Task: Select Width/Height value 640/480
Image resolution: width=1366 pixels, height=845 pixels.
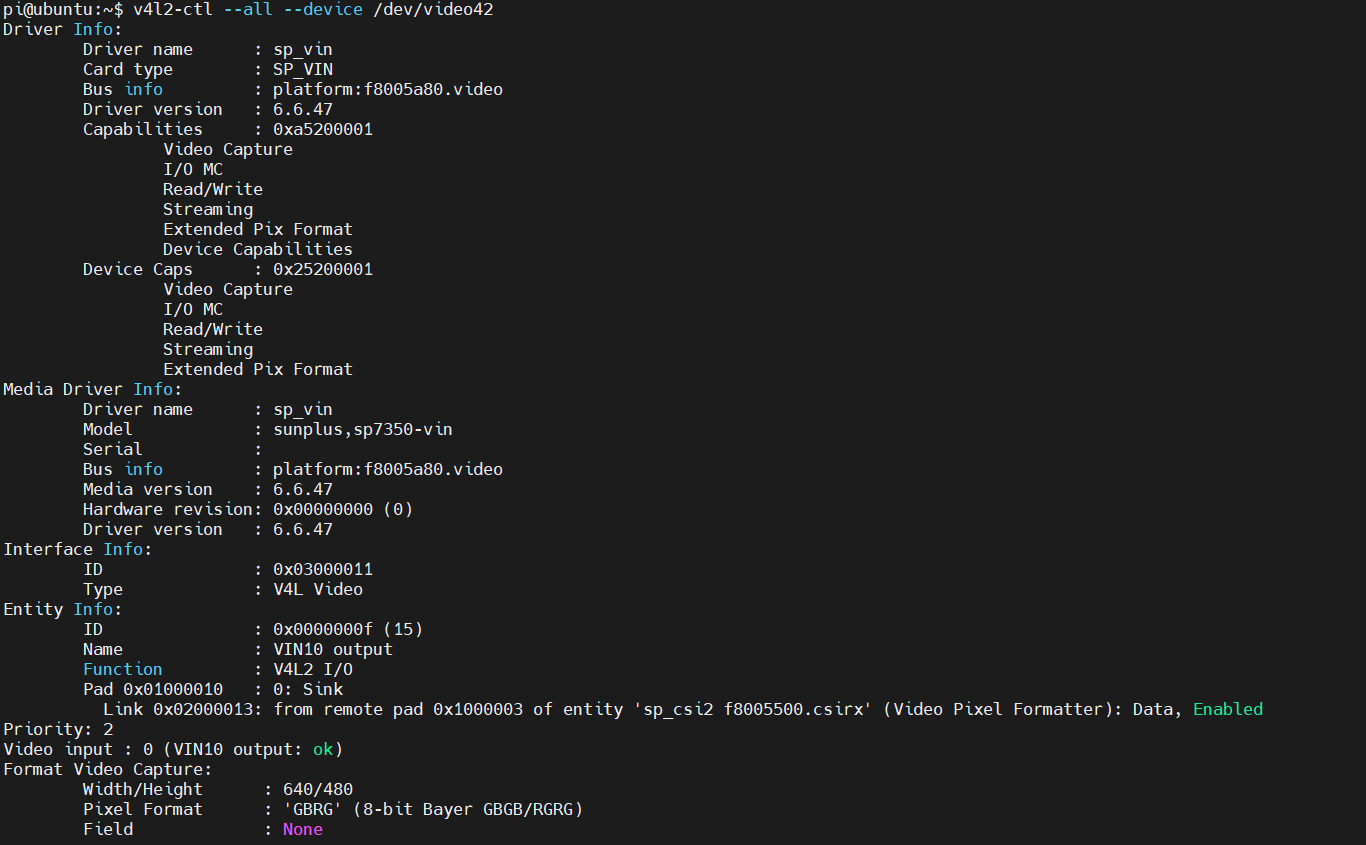Action: point(318,789)
